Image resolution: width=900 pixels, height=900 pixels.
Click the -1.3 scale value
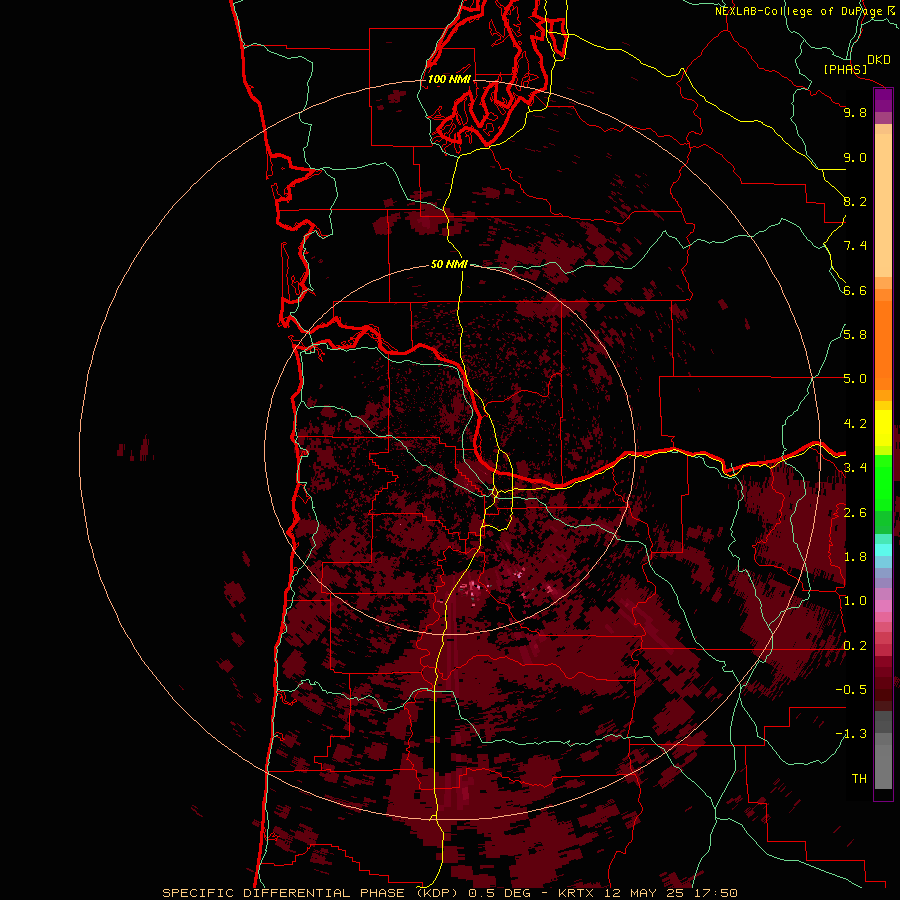coord(851,734)
